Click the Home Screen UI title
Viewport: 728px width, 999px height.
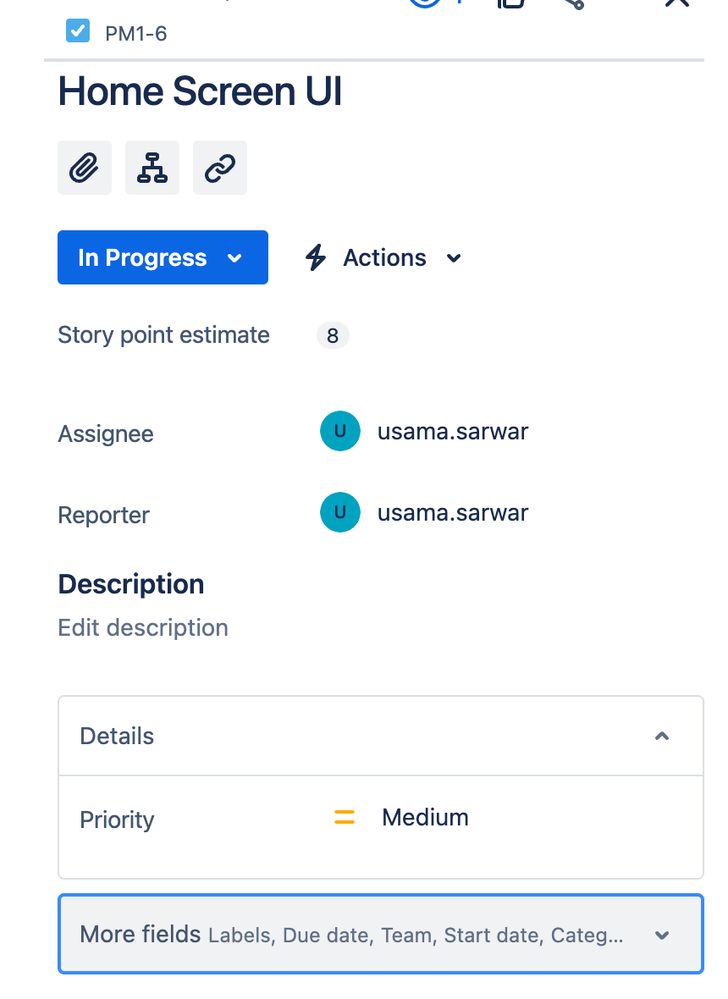[200, 91]
